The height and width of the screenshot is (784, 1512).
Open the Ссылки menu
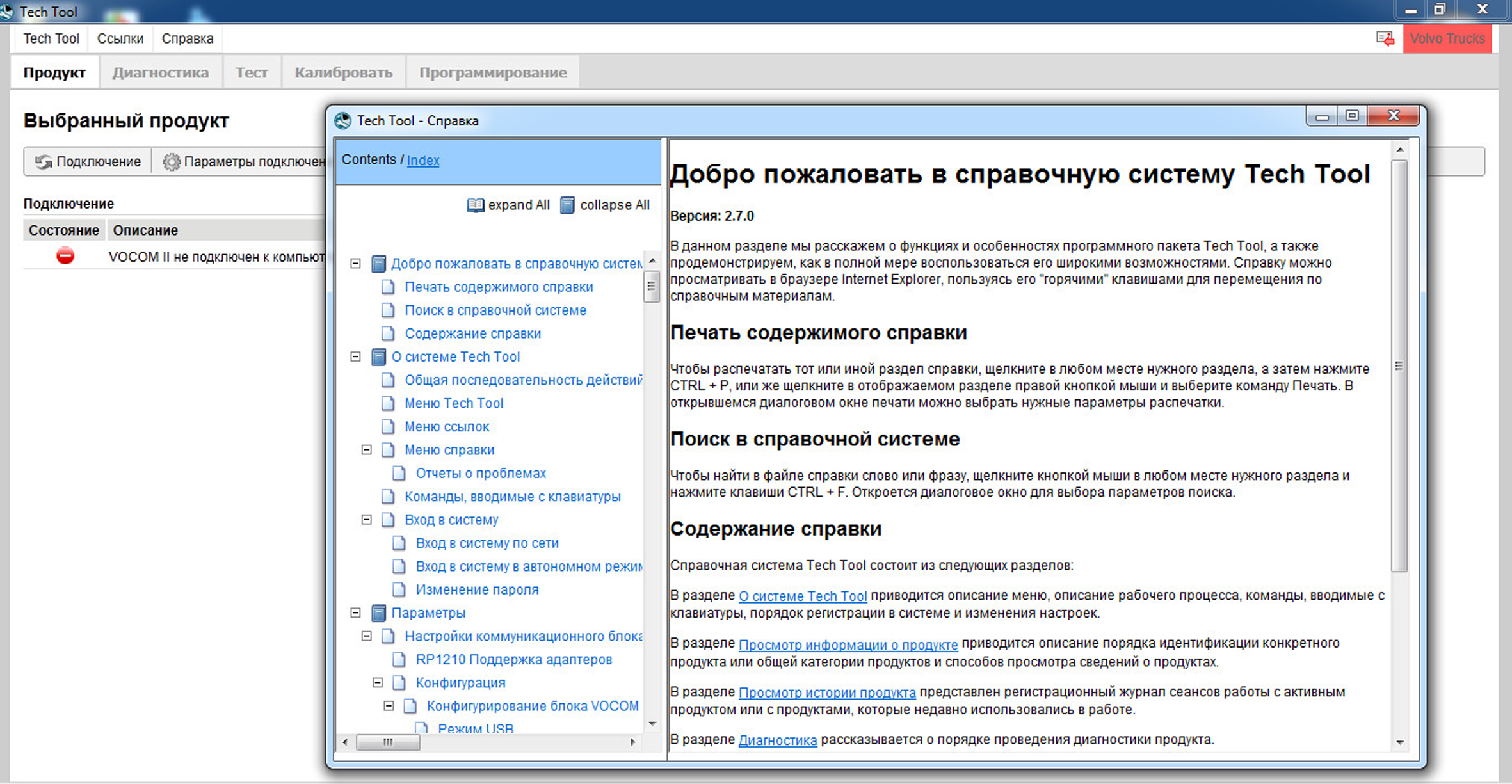pyautogui.click(x=120, y=39)
